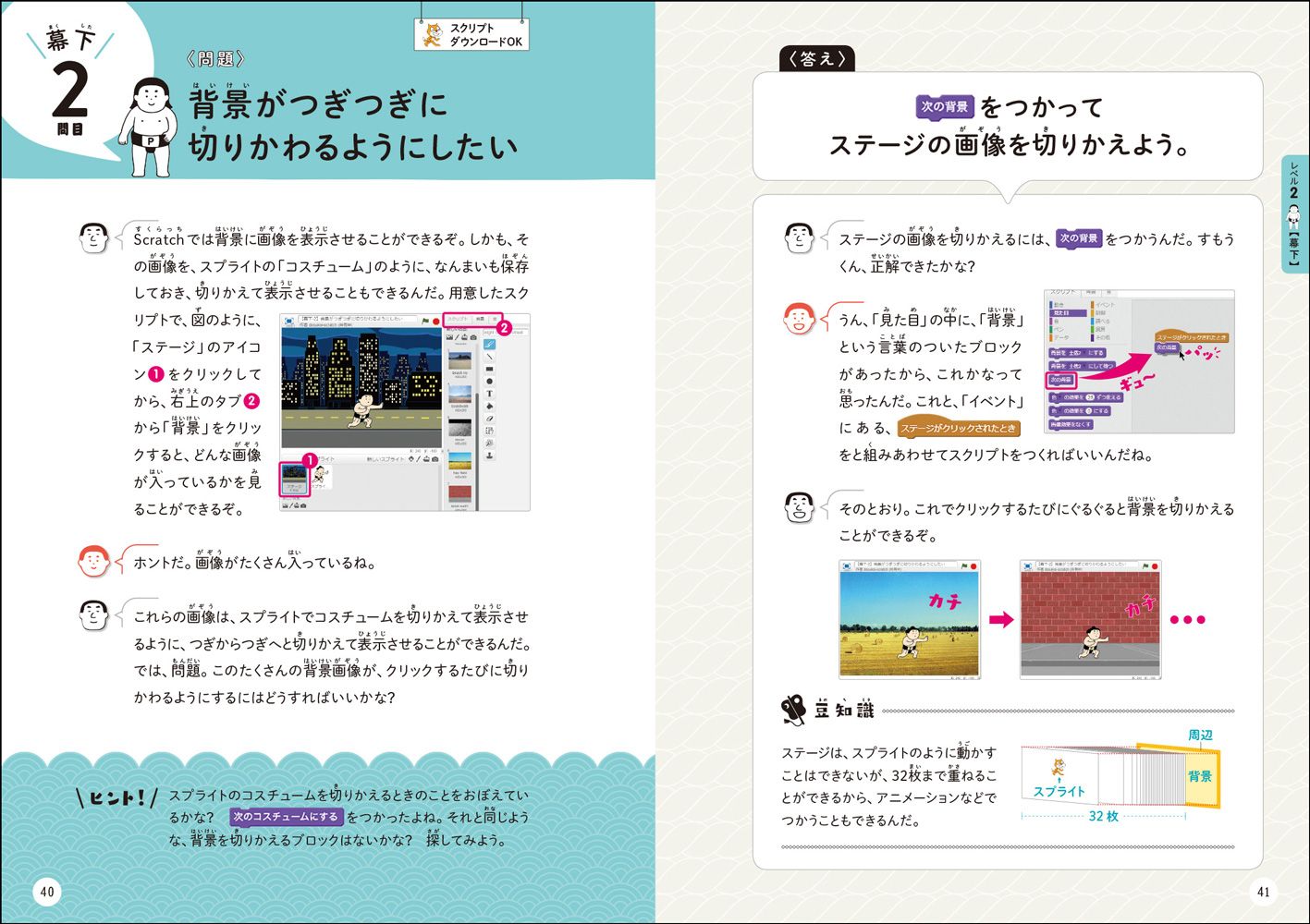Click the backdrop name field in paint editor
The width and height of the screenshot is (1310, 924).
[x=489, y=333]
